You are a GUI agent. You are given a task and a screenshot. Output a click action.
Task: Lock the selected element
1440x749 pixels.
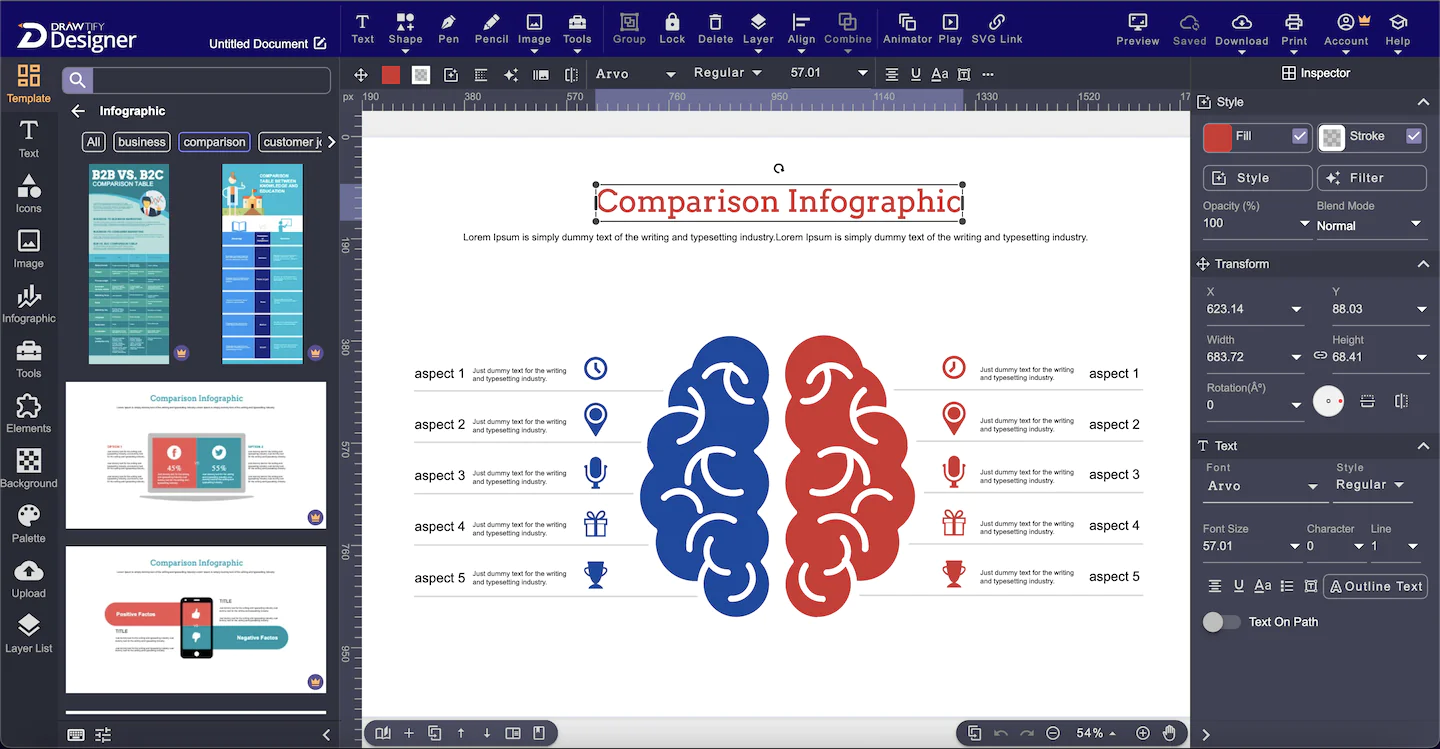pyautogui.click(x=672, y=28)
